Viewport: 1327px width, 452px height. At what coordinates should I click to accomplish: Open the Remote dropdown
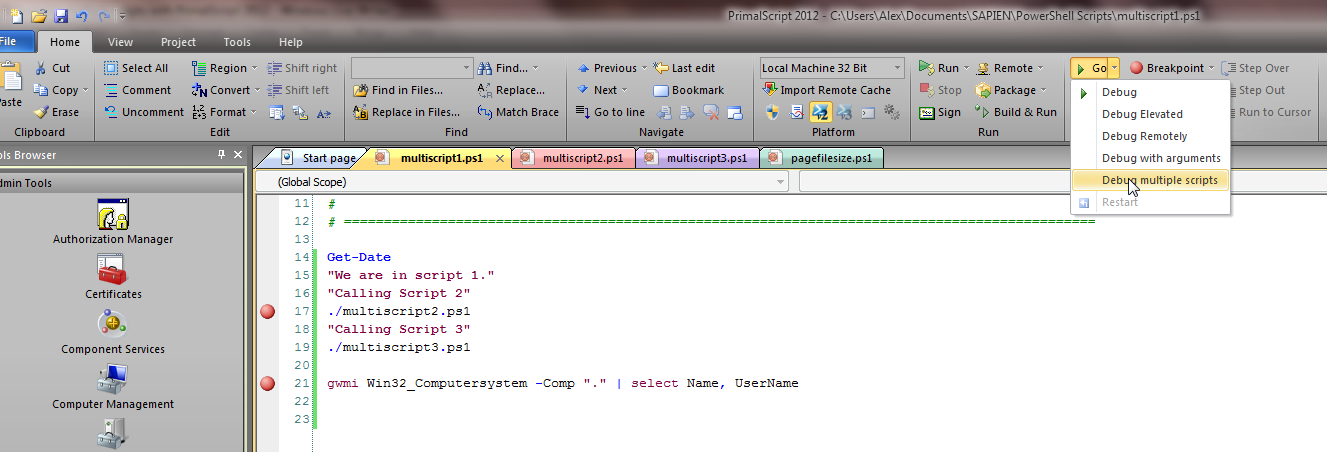click(1041, 68)
